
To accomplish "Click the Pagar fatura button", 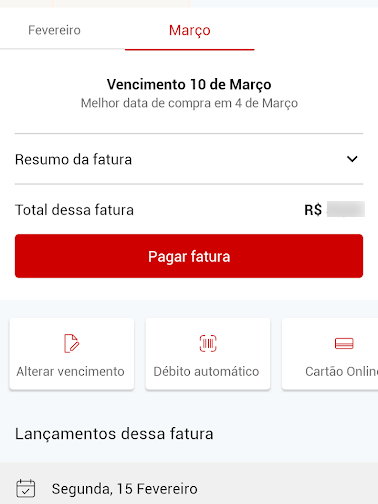I will [x=189, y=256].
